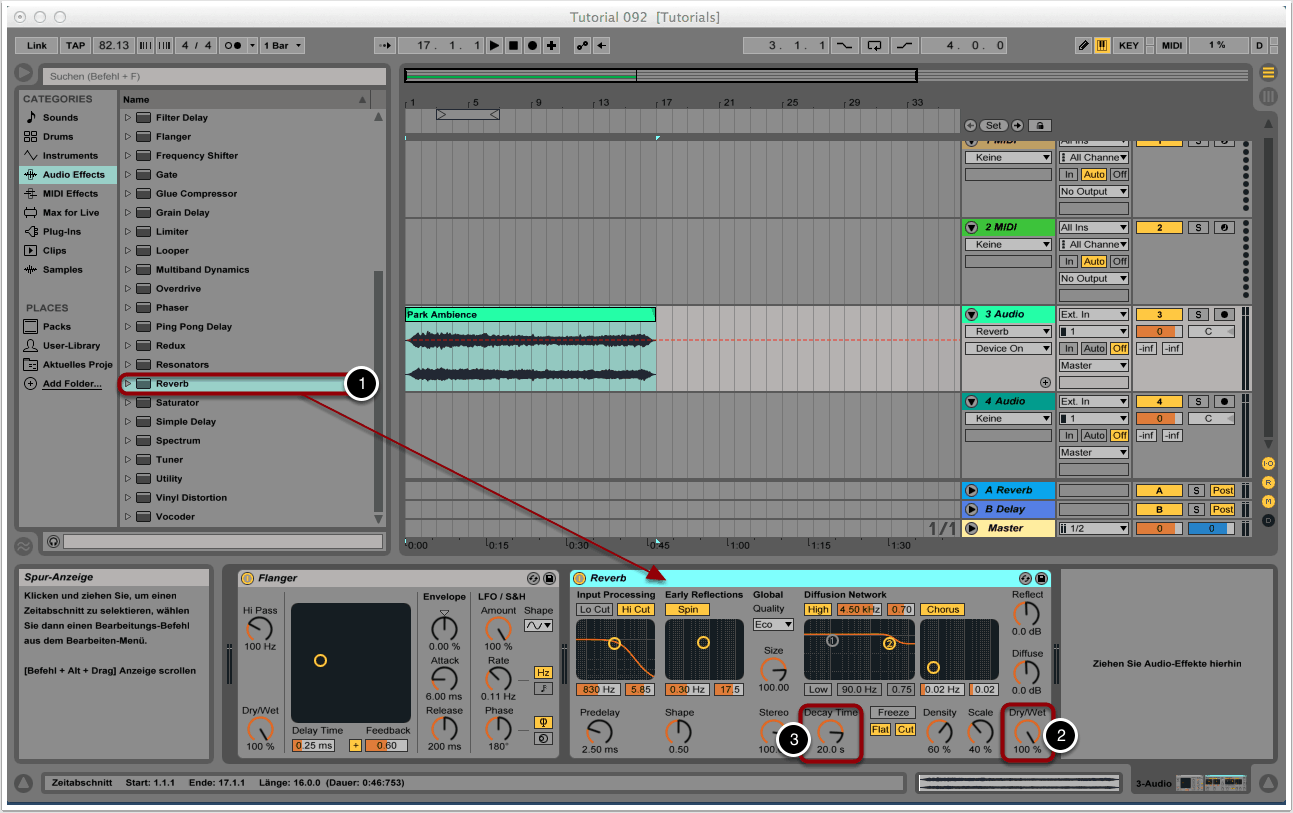Click the Reverb save preset icon

pyautogui.click(x=1041, y=578)
